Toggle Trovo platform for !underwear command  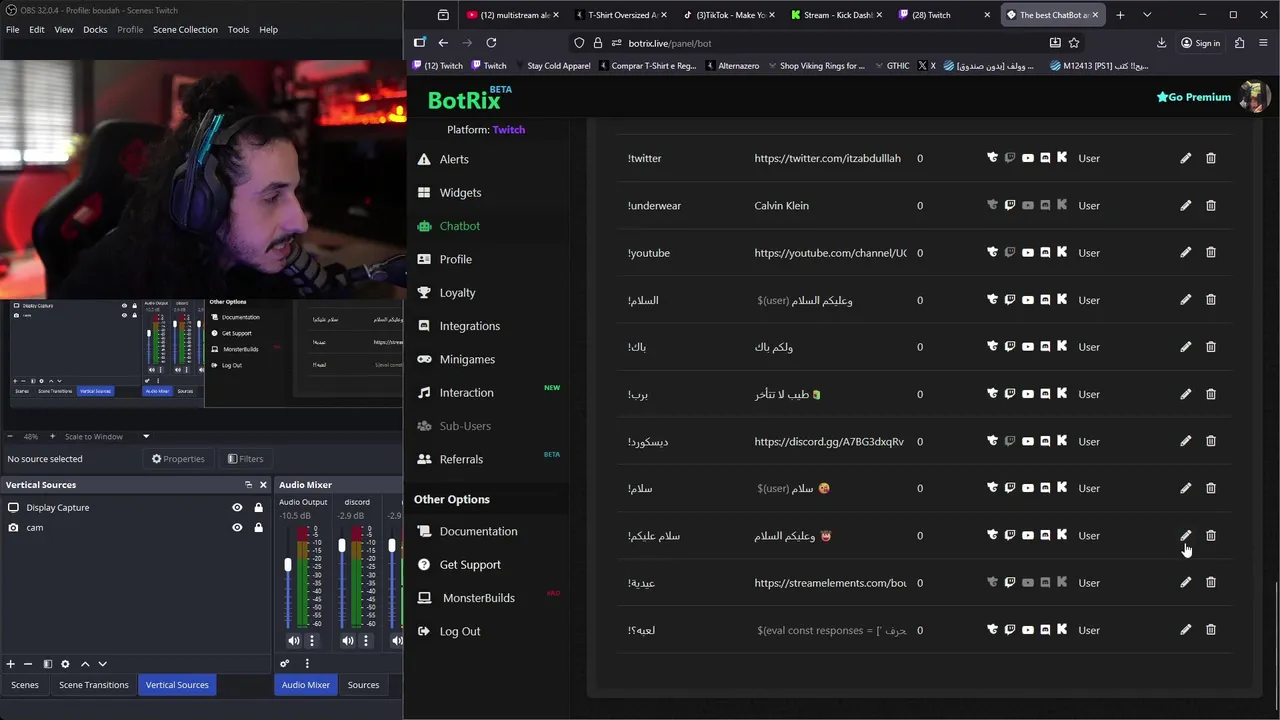(992, 205)
